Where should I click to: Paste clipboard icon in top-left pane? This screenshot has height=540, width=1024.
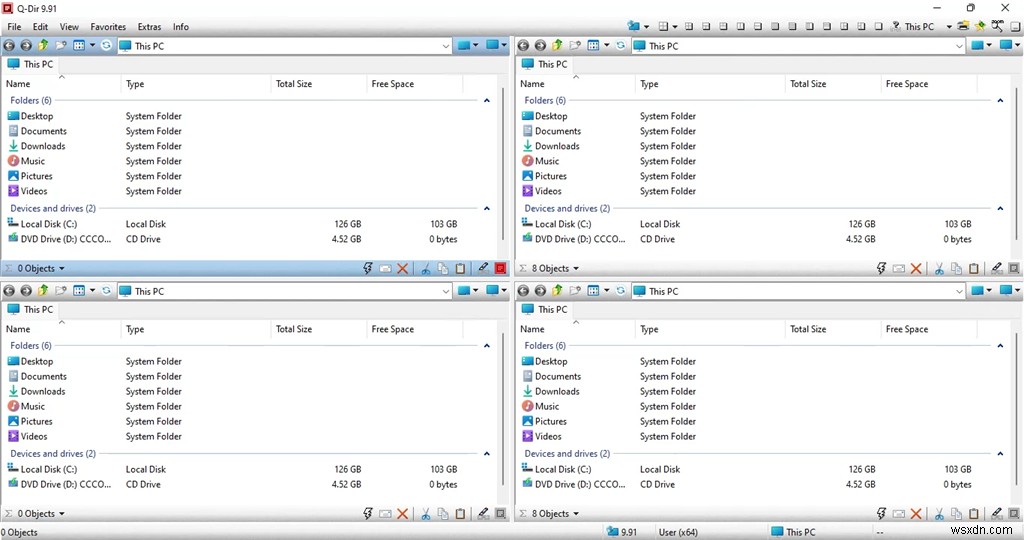point(460,268)
